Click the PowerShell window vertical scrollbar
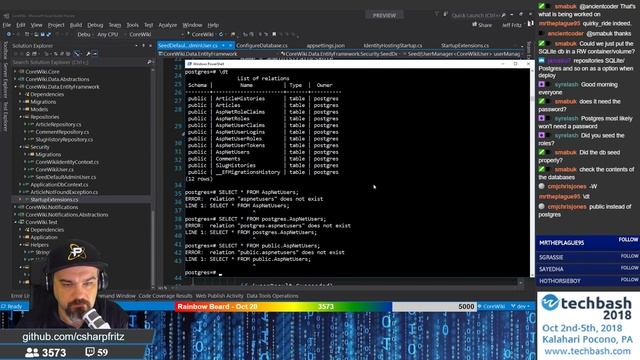This screenshot has width=640, height=360. (532, 172)
